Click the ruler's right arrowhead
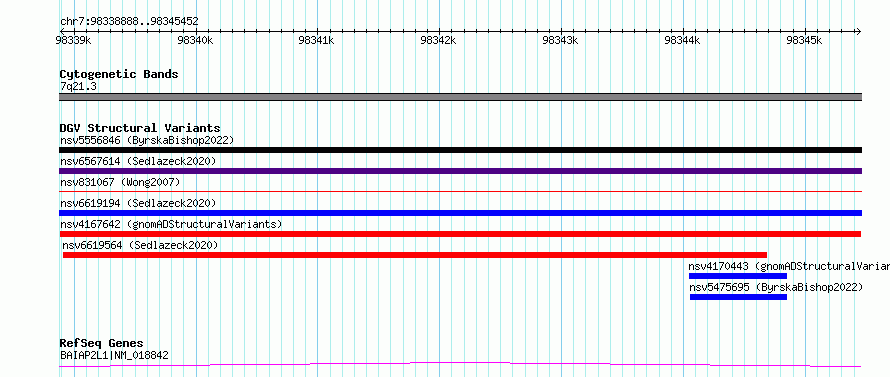The image size is (890, 377). (x=858, y=31)
